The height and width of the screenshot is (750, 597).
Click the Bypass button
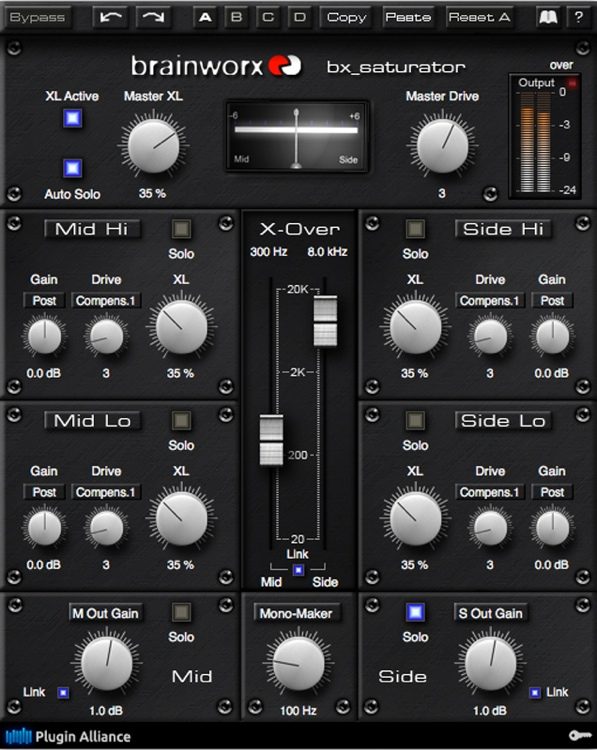tap(37, 17)
